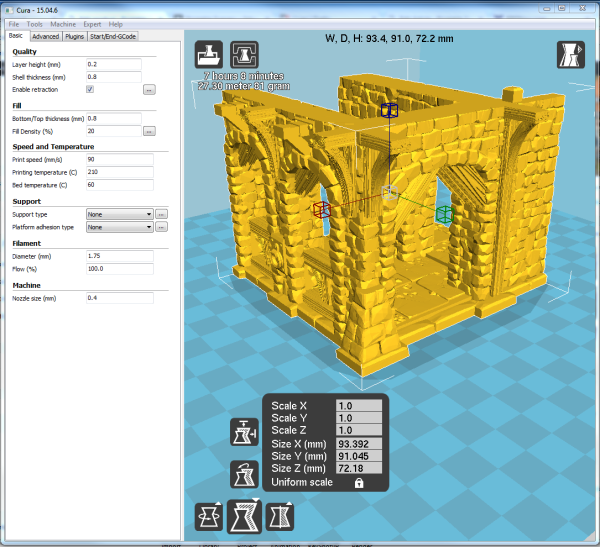
Task: Open the Expert menu
Action: (x=92, y=23)
